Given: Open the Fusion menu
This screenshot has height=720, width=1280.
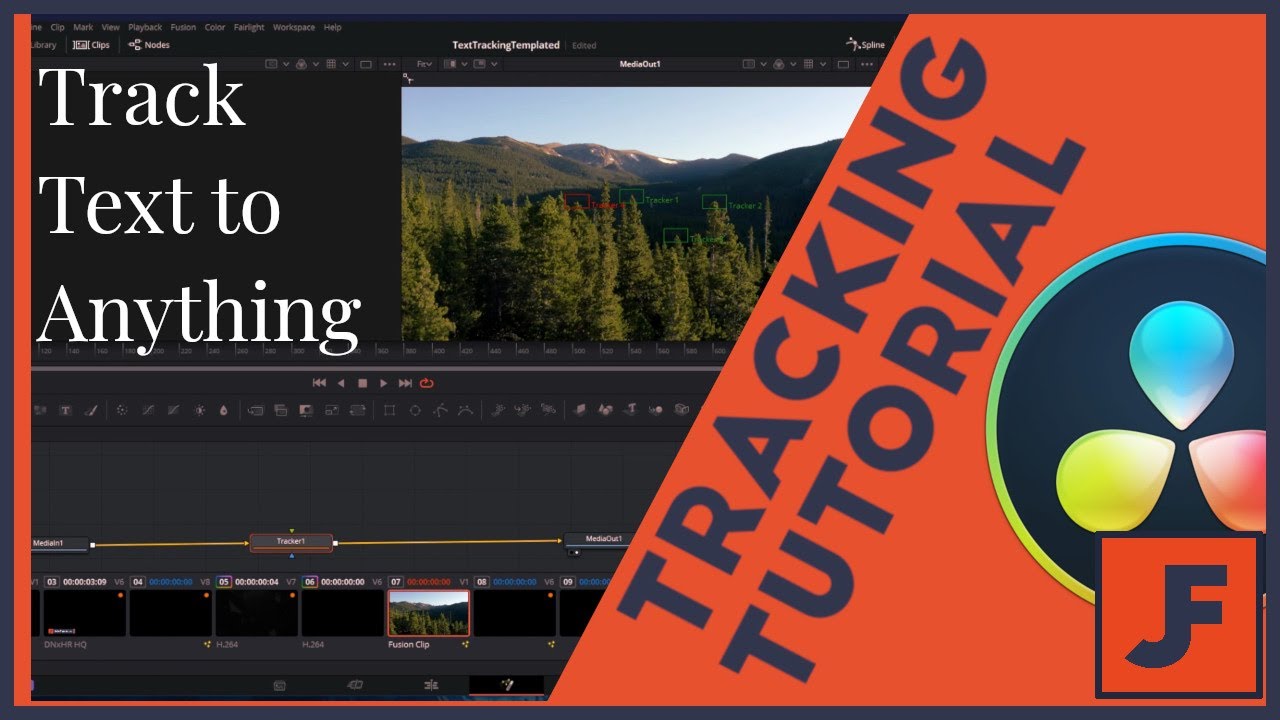Looking at the screenshot, I should pos(183,27).
